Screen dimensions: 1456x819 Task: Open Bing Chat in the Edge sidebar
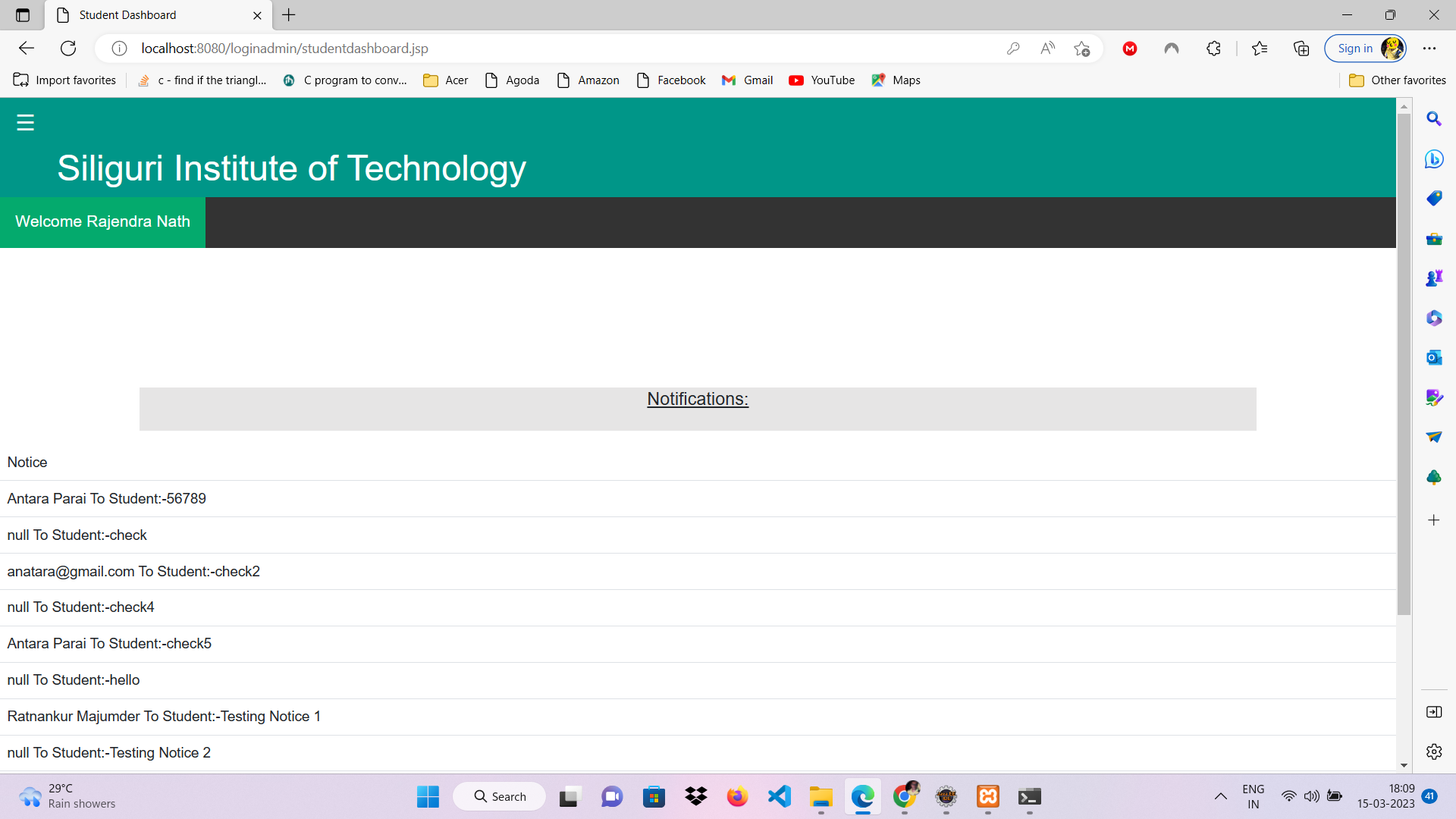point(1434,159)
